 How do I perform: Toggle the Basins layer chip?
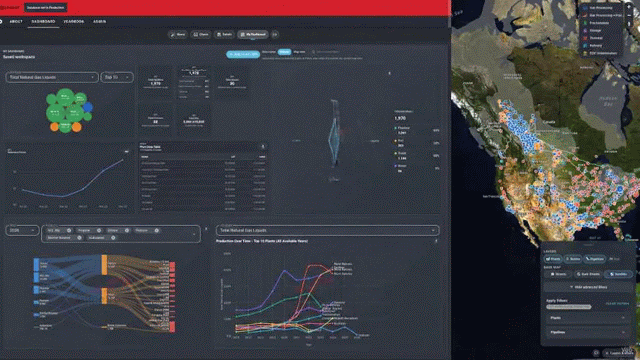click(573, 259)
